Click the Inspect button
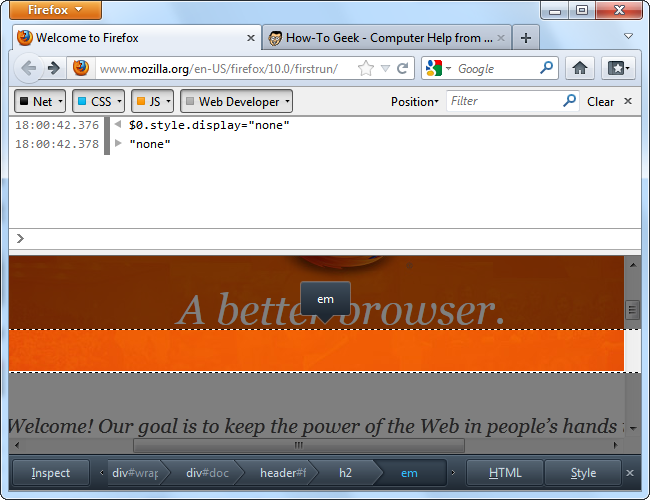The height and width of the screenshot is (500, 650). [x=51, y=473]
